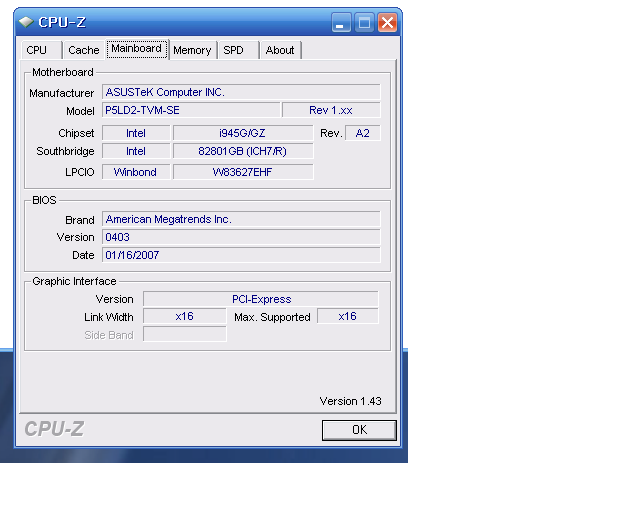Select the Rev 1.xx field
The height and width of the screenshot is (512, 640).
[x=331, y=110]
